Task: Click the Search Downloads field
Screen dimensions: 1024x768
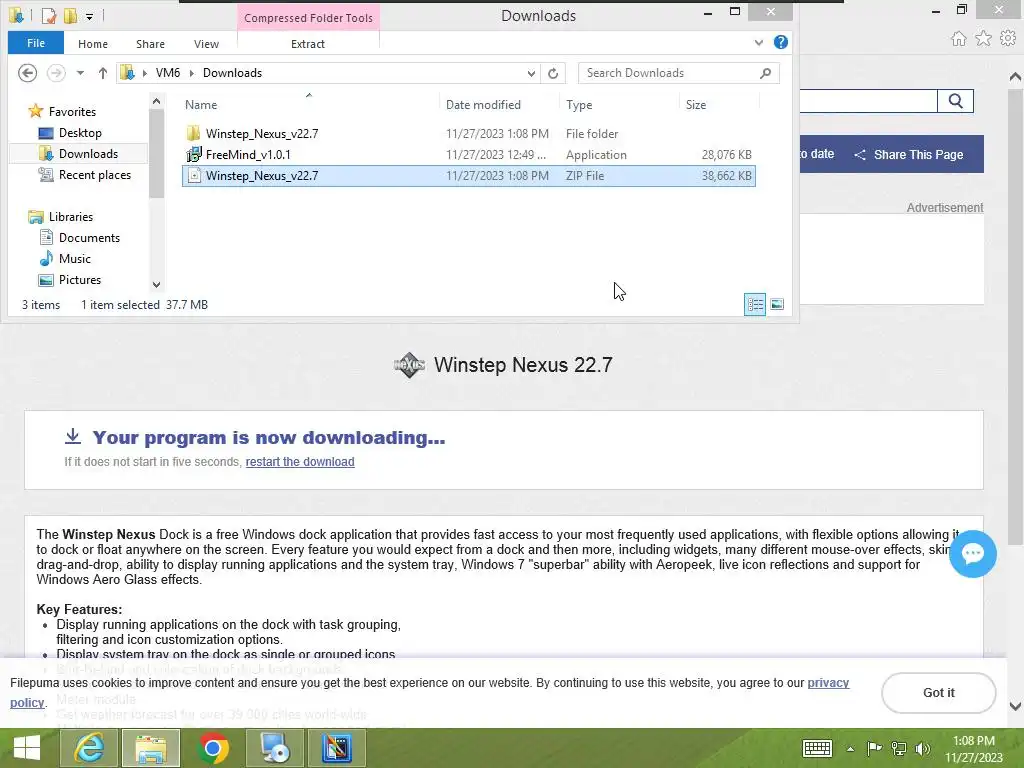Action: [679, 73]
